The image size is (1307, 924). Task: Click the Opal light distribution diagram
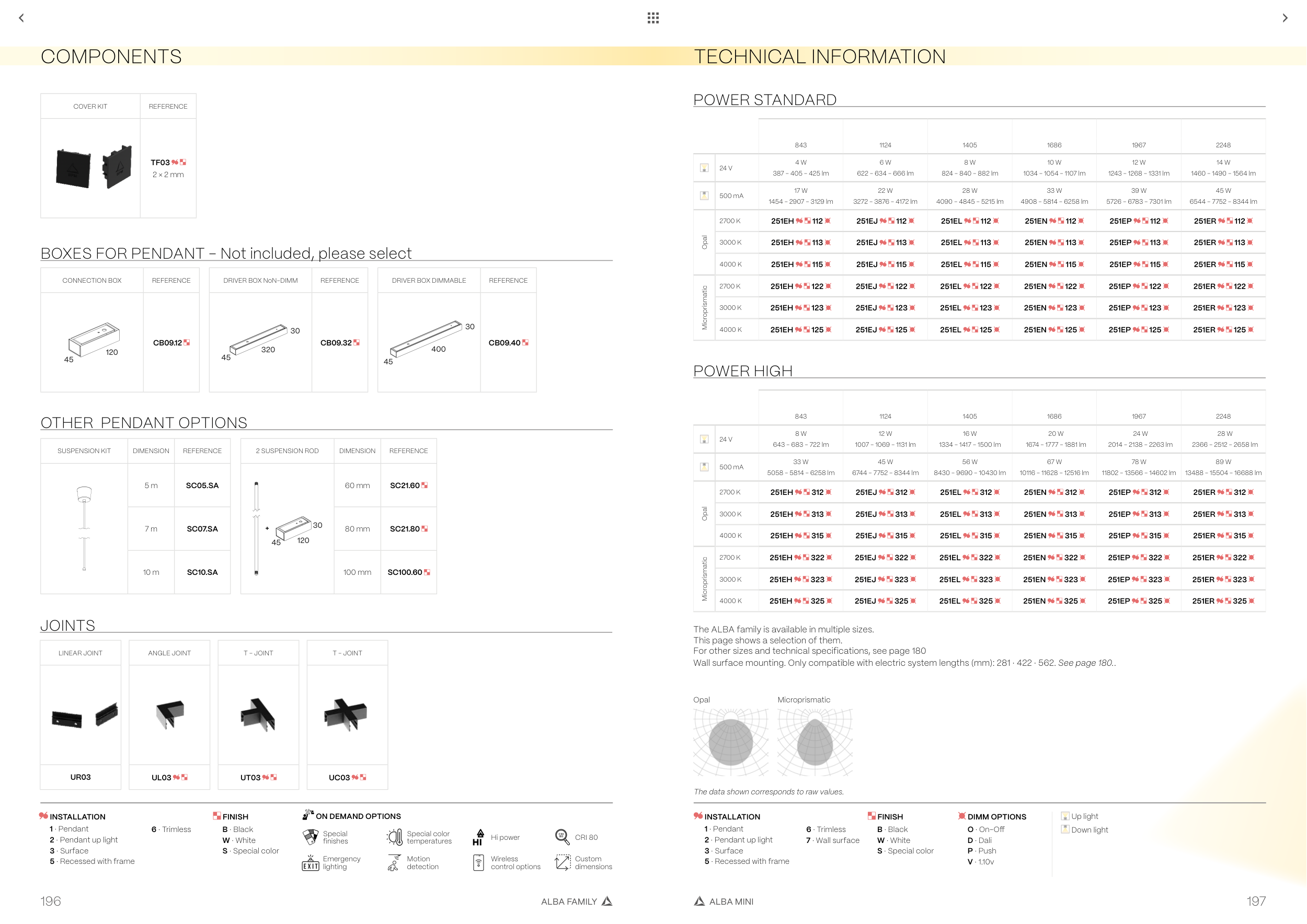pos(730,742)
